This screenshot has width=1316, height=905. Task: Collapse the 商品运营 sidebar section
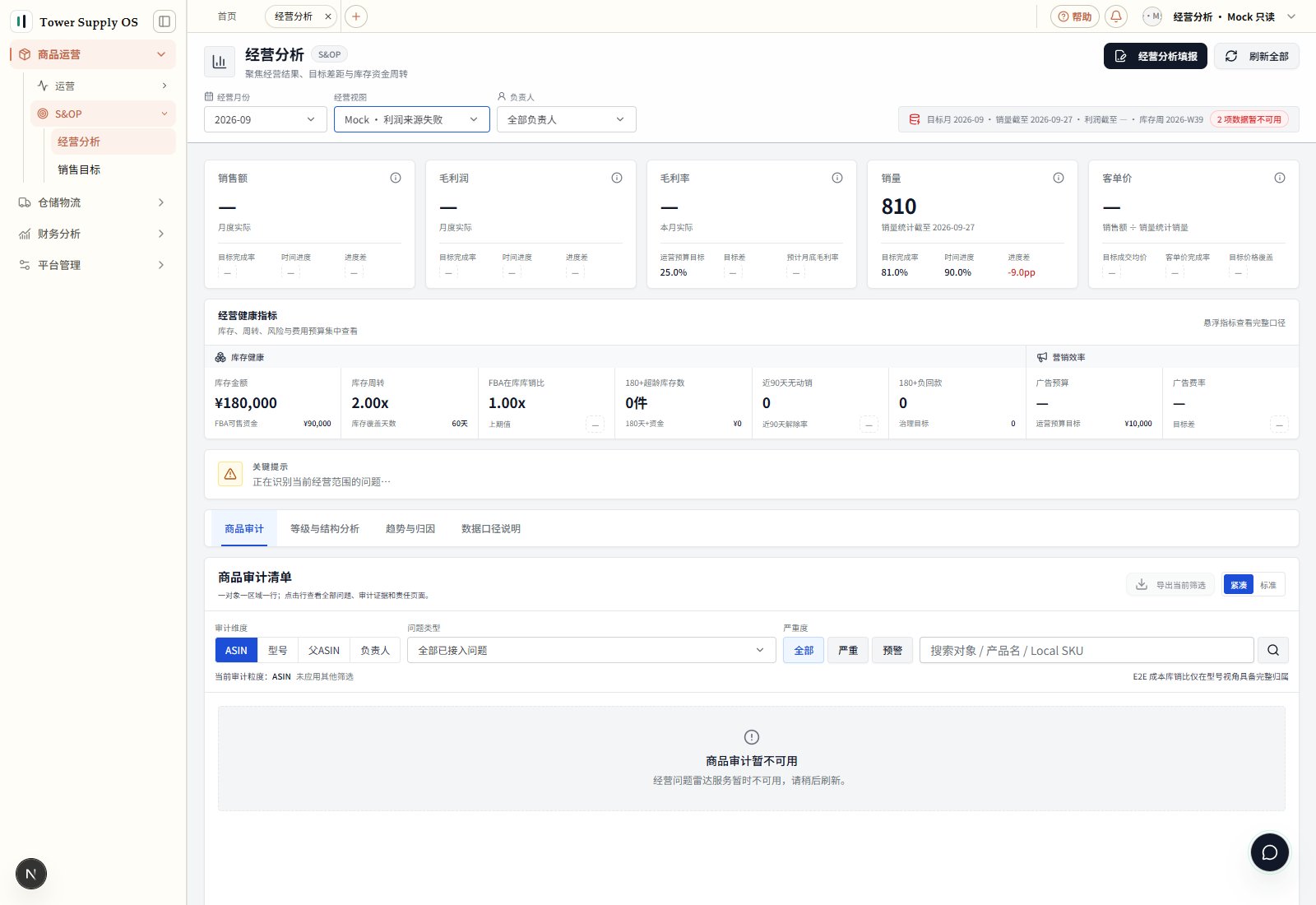point(93,54)
